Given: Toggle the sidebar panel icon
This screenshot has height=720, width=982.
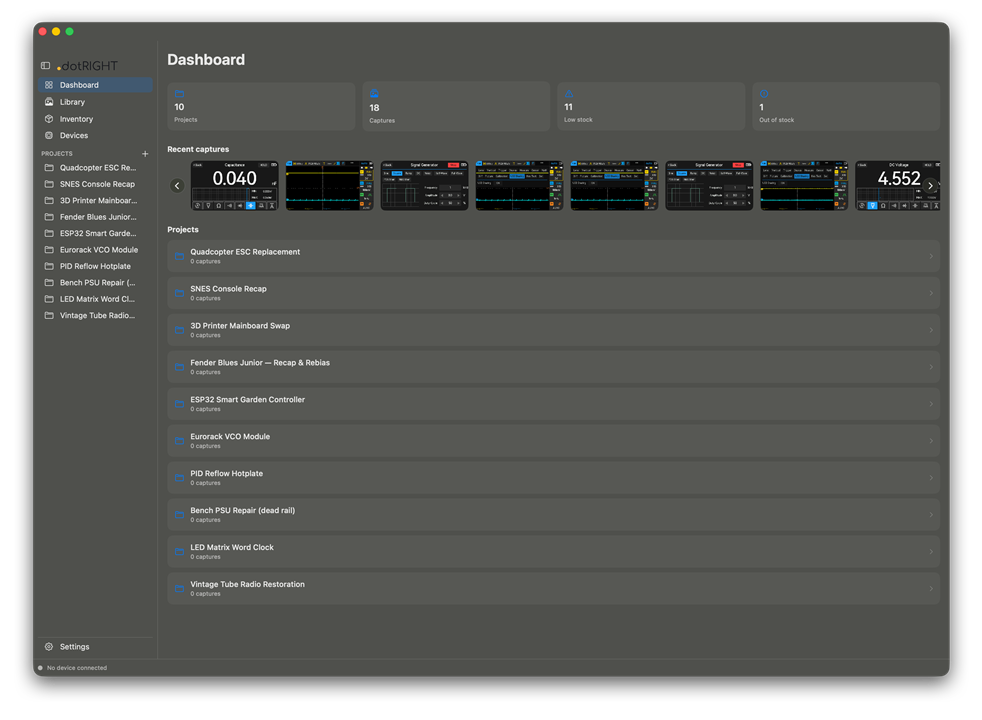Looking at the screenshot, I should pyautogui.click(x=46, y=66).
